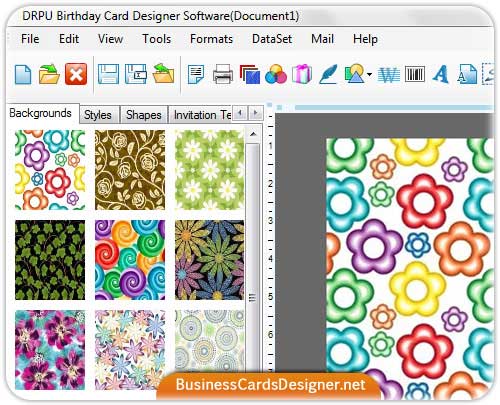Switch to the Shapes tab
Image resolution: width=500 pixels, height=405 pixels.
[144, 115]
